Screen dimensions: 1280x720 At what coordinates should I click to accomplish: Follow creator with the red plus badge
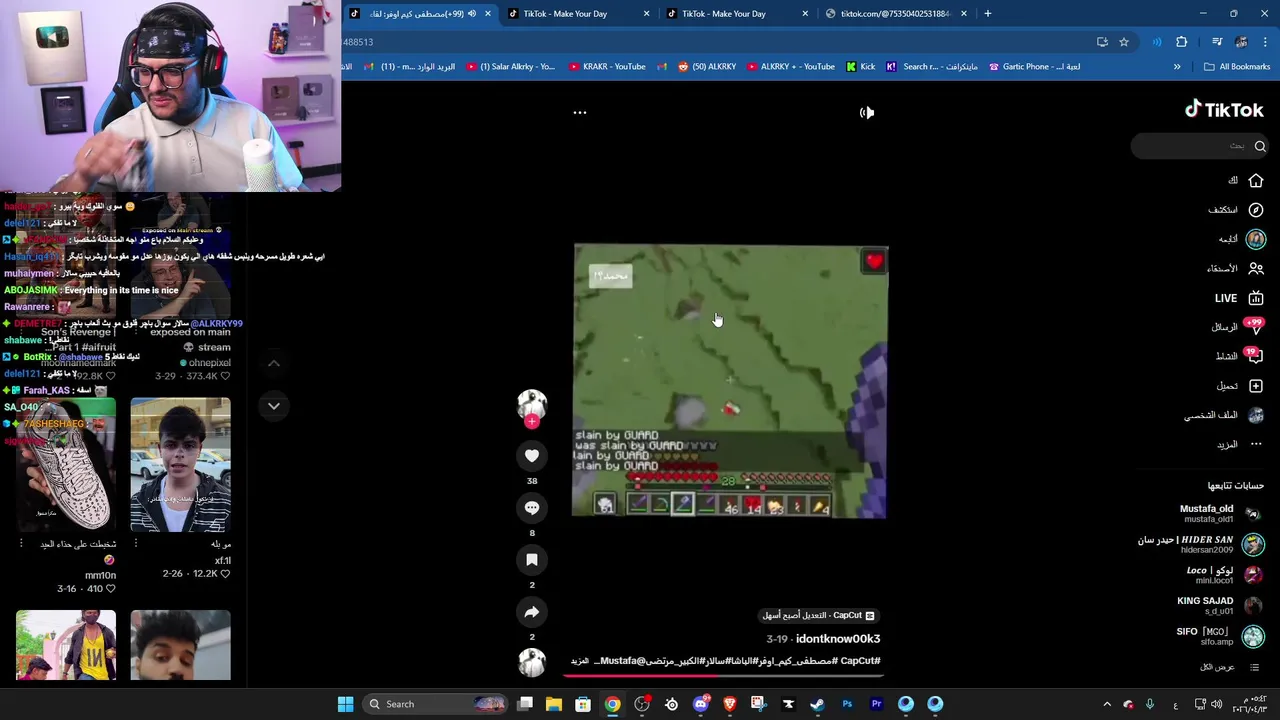coord(532,422)
